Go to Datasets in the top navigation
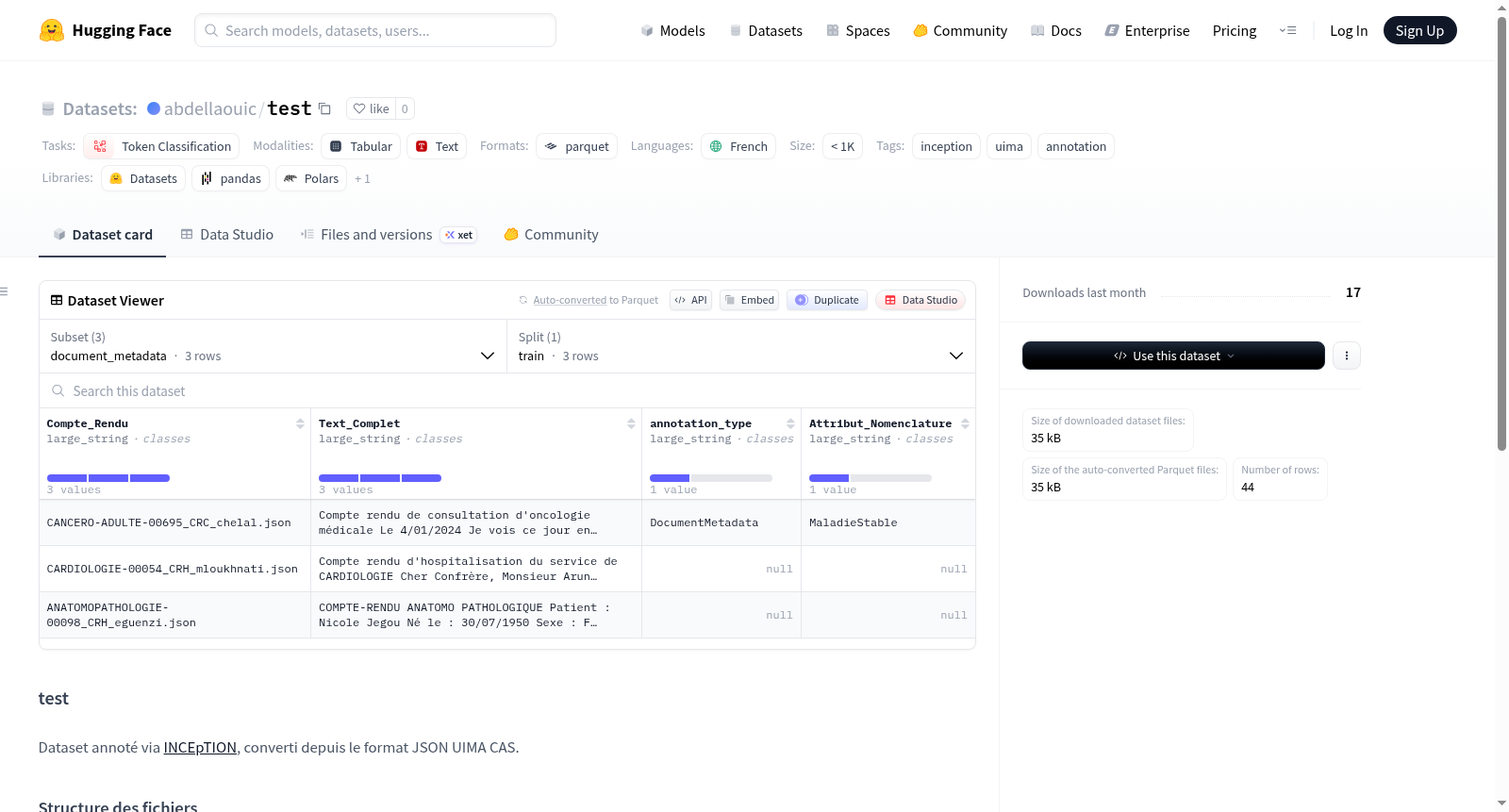This screenshot has height=812, width=1509. coord(766,30)
